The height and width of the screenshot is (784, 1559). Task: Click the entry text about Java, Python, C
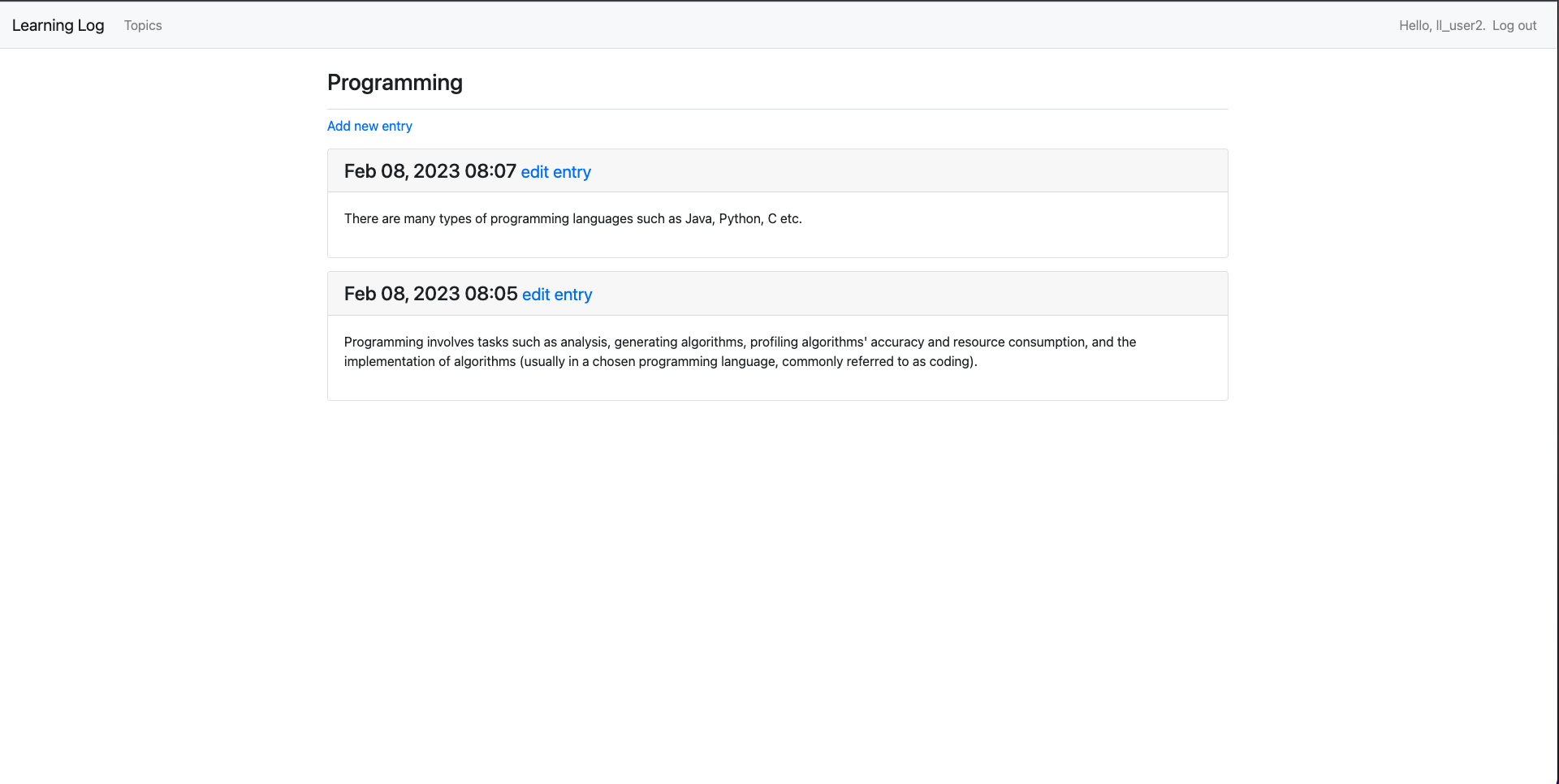pos(573,218)
